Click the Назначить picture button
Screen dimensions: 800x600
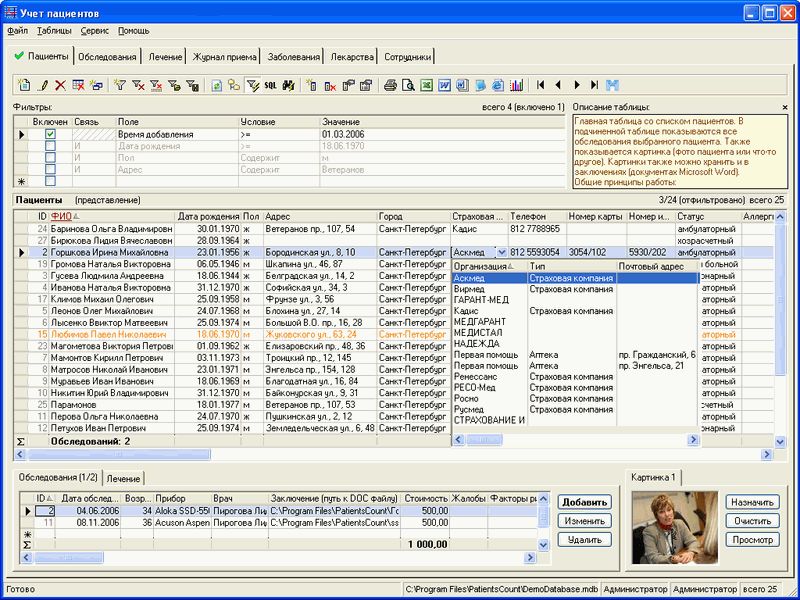coord(753,502)
